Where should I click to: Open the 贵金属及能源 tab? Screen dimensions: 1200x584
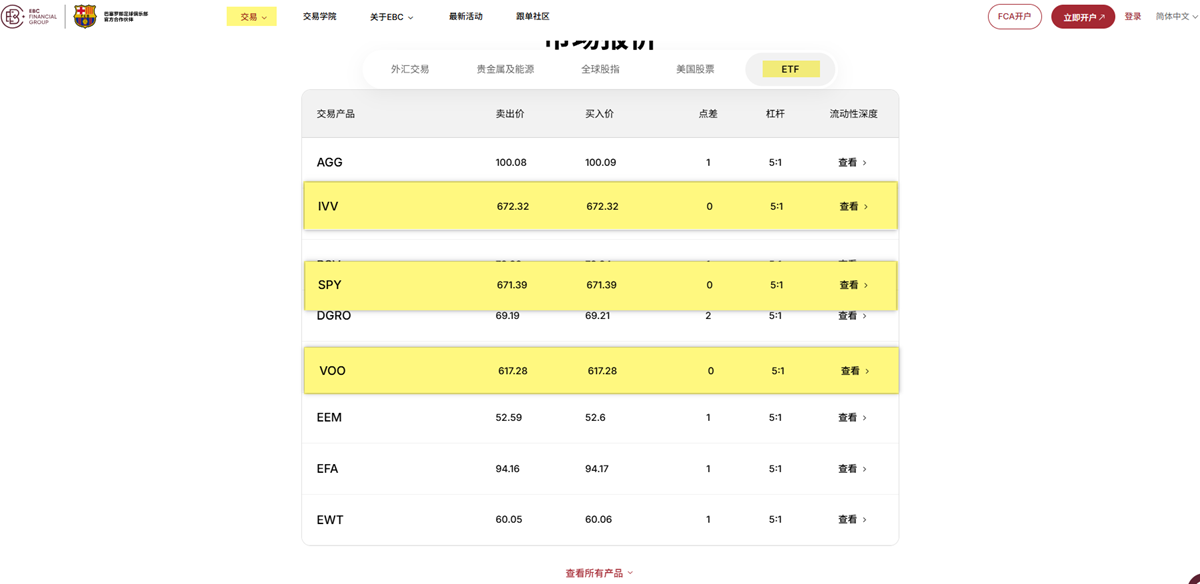(506, 69)
